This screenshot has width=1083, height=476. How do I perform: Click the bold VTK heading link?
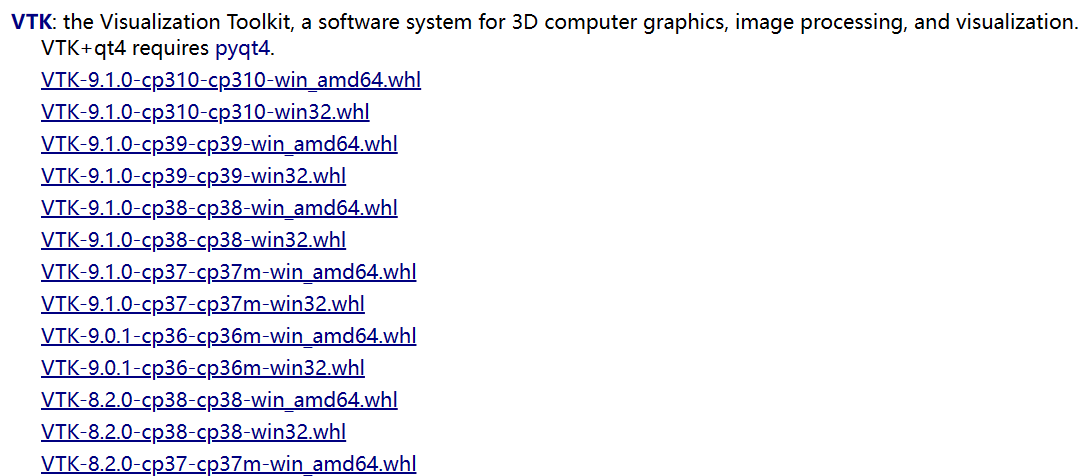[x=32, y=22]
